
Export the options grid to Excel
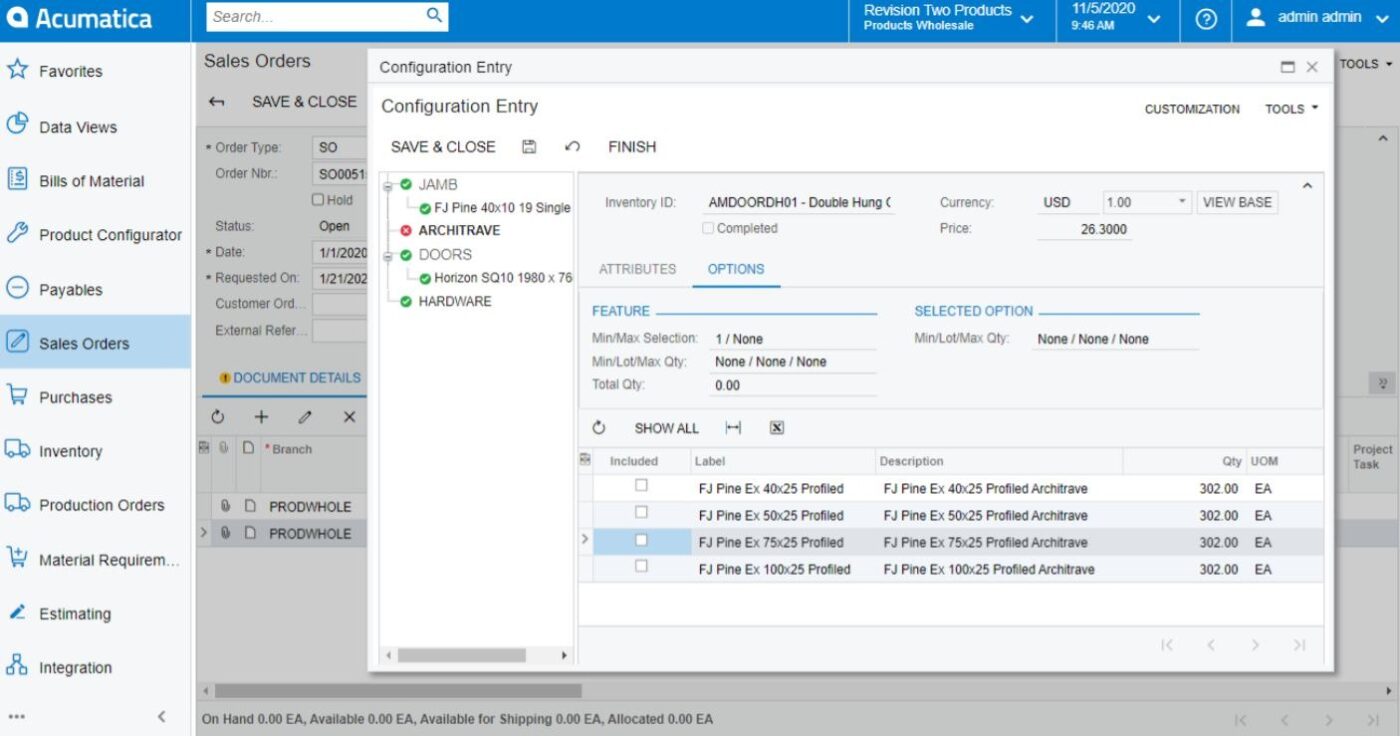(775, 428)
